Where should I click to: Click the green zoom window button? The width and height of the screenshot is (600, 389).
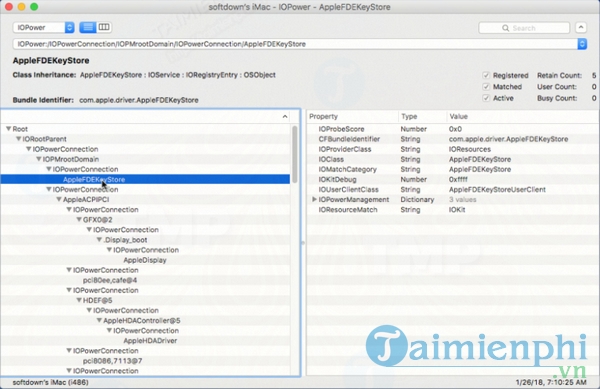[34, 7]
